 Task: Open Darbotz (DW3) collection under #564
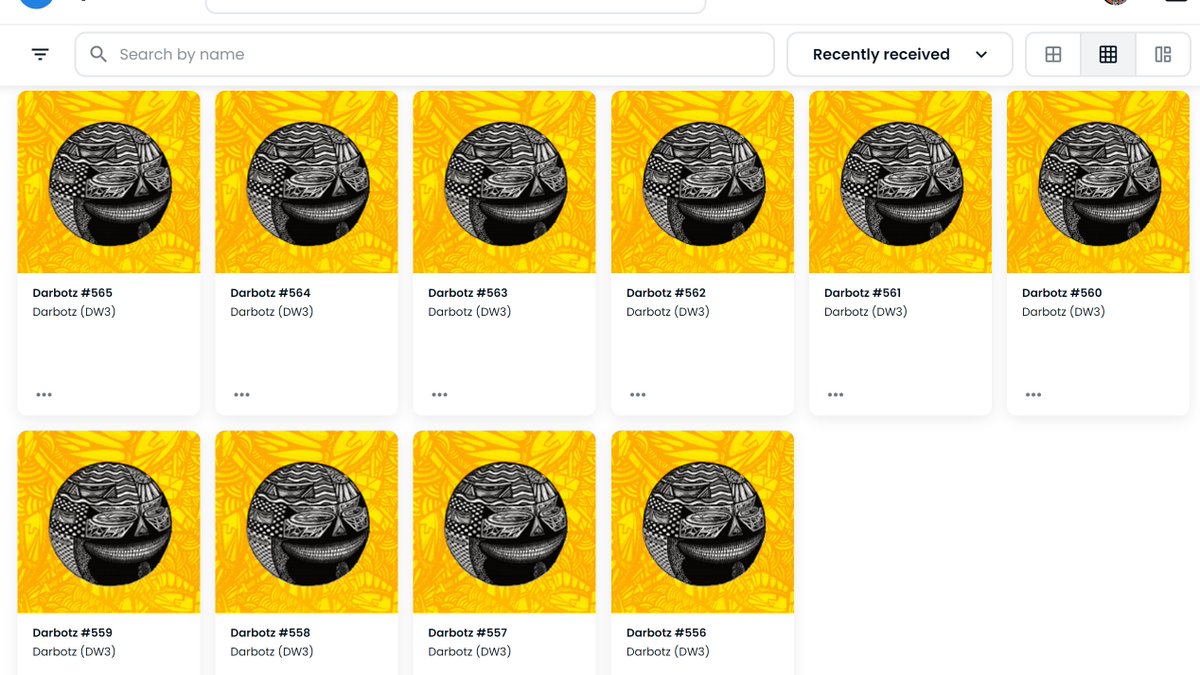[272, 312]
